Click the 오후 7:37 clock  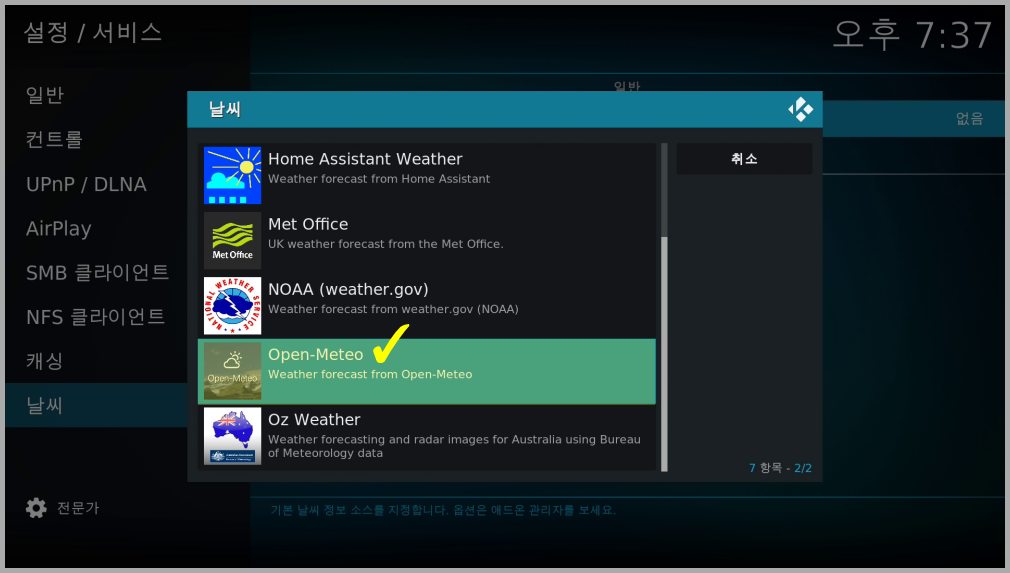click(912, 35)
